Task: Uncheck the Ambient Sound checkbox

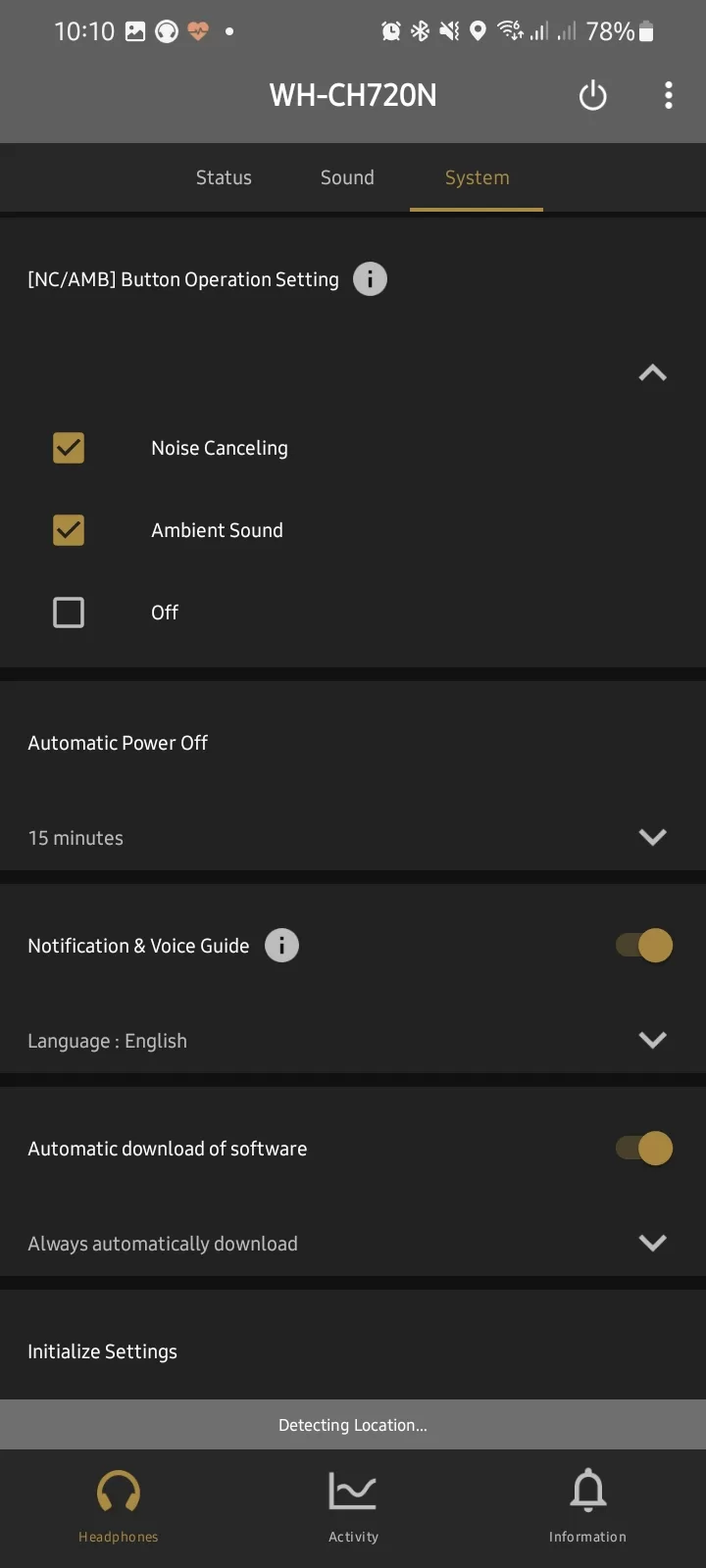Action: (x=69, y=530)
